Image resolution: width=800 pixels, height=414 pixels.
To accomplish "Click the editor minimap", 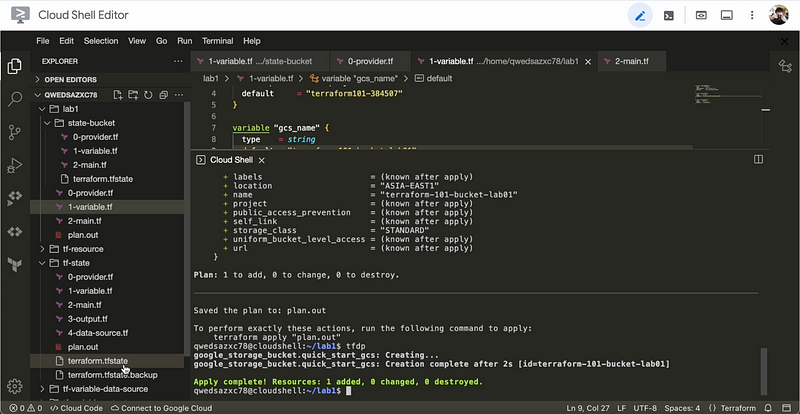I will point(727,94).
